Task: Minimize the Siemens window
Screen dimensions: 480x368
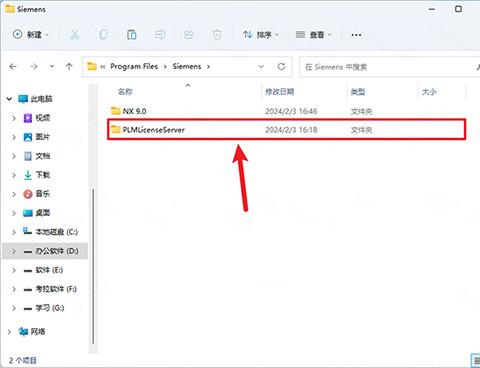Action: [432, 9]
